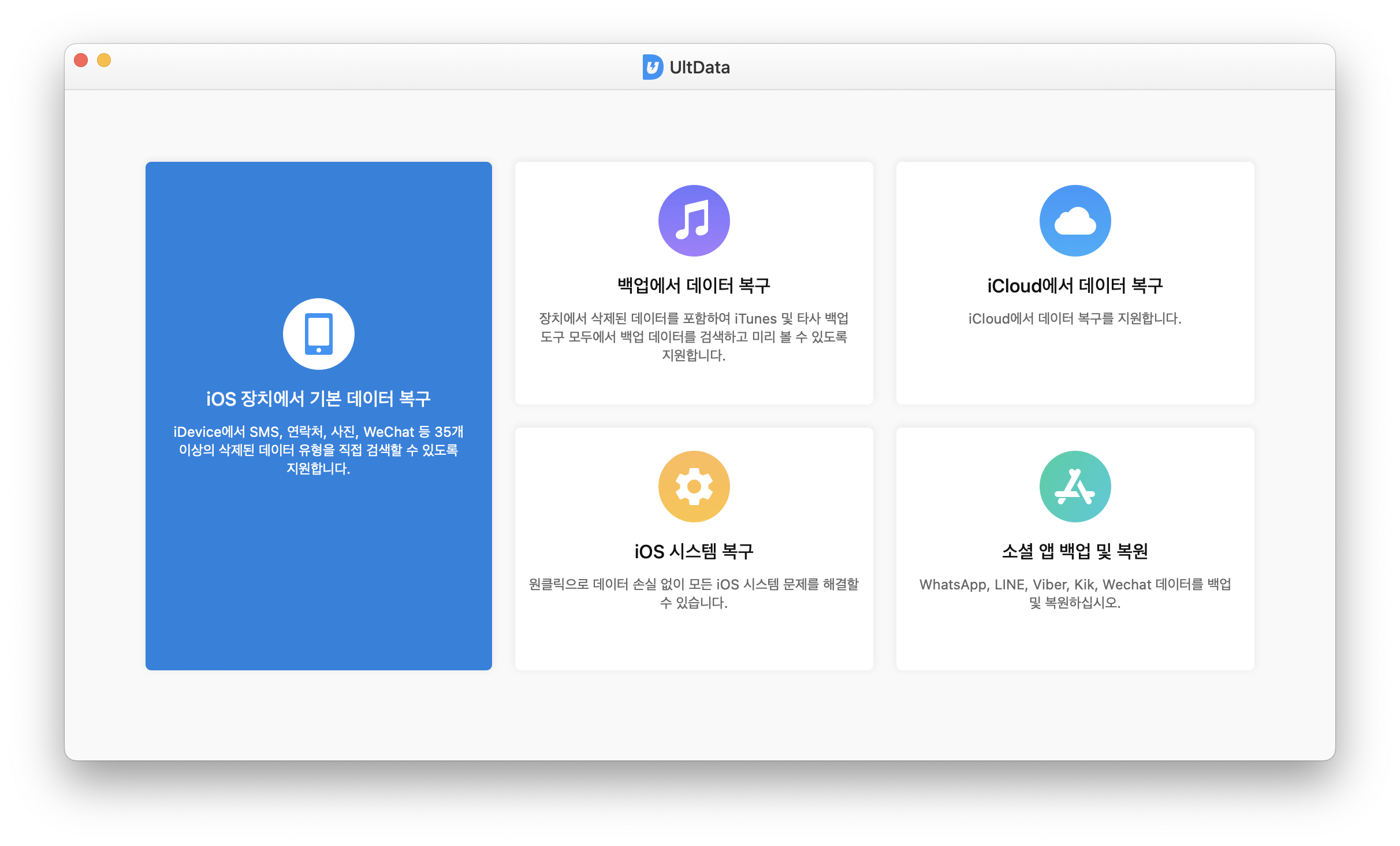Viewport: 1400px width, 846px height.
Task: Click the blue iCloud cloud icon
Action: pos(1075,221)
